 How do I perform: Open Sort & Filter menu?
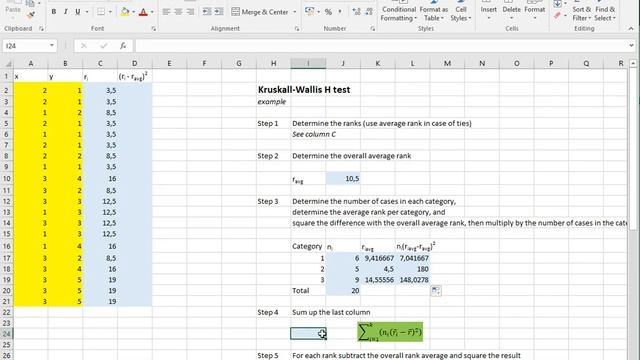point(581,13)
